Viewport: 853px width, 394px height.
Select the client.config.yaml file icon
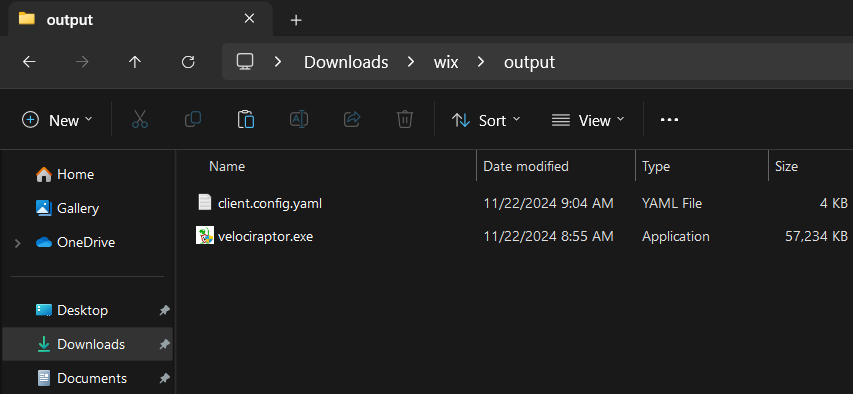(205, 202)
